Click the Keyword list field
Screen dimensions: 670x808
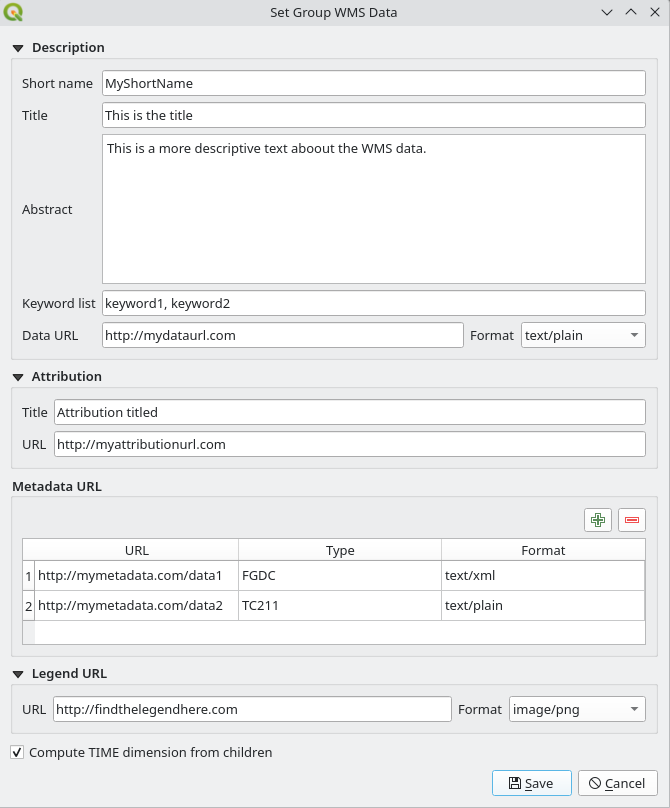coord(373,302)
